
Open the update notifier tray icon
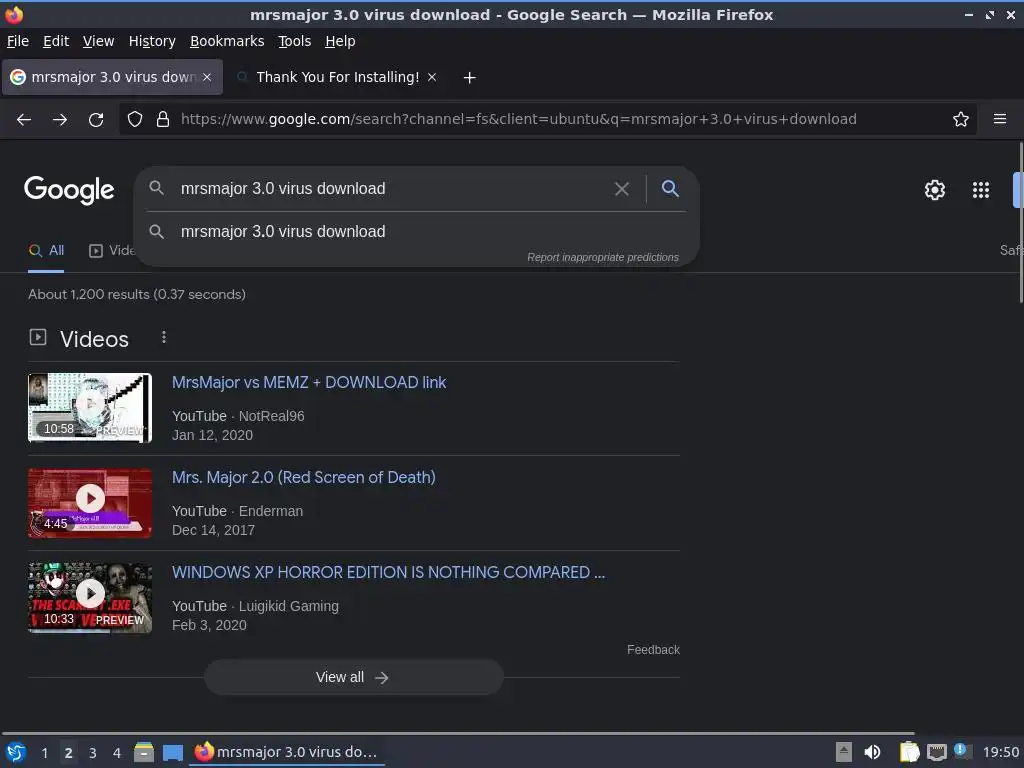(962, 751)
